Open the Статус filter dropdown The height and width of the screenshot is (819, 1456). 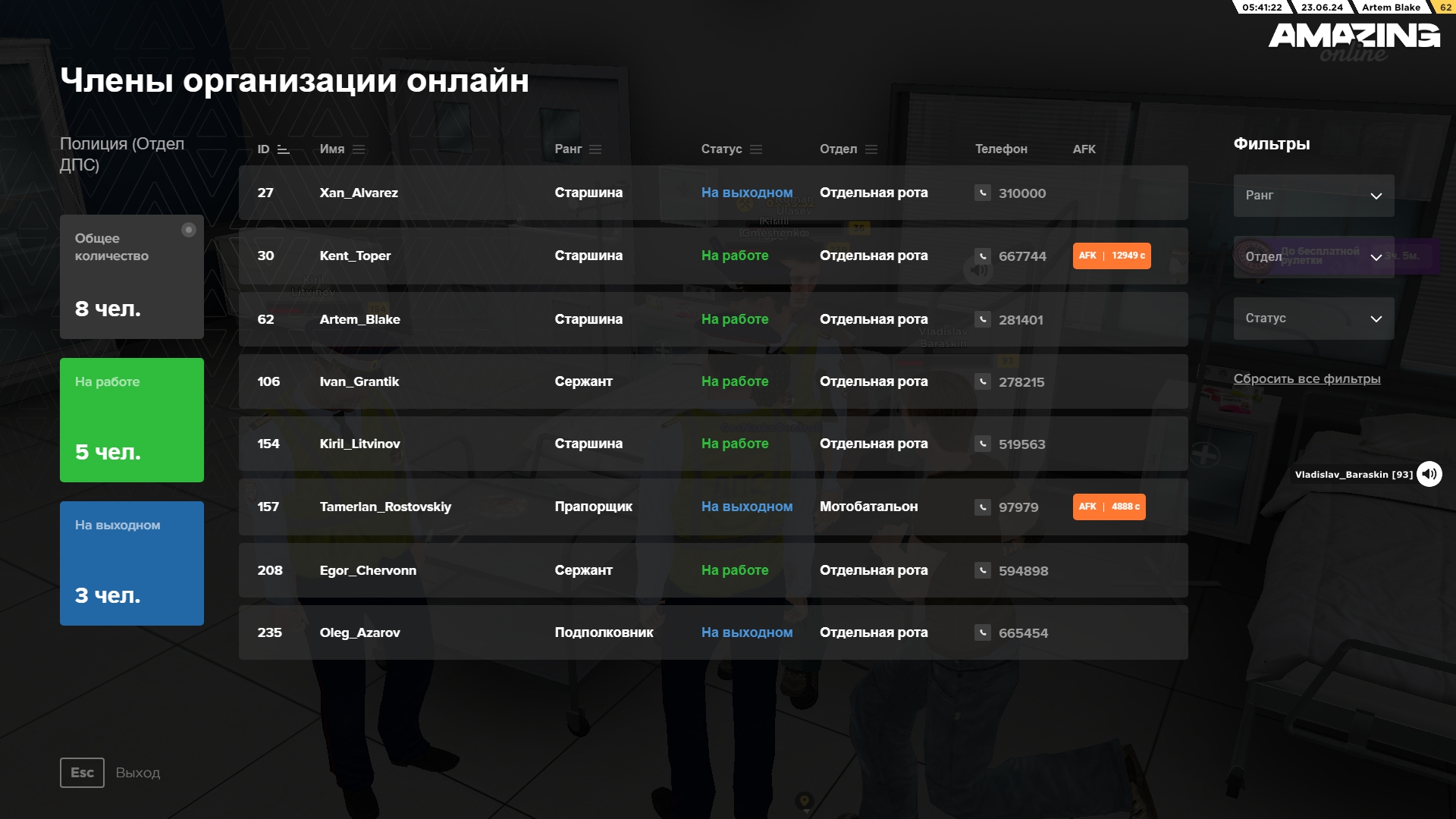point(1313,318)
